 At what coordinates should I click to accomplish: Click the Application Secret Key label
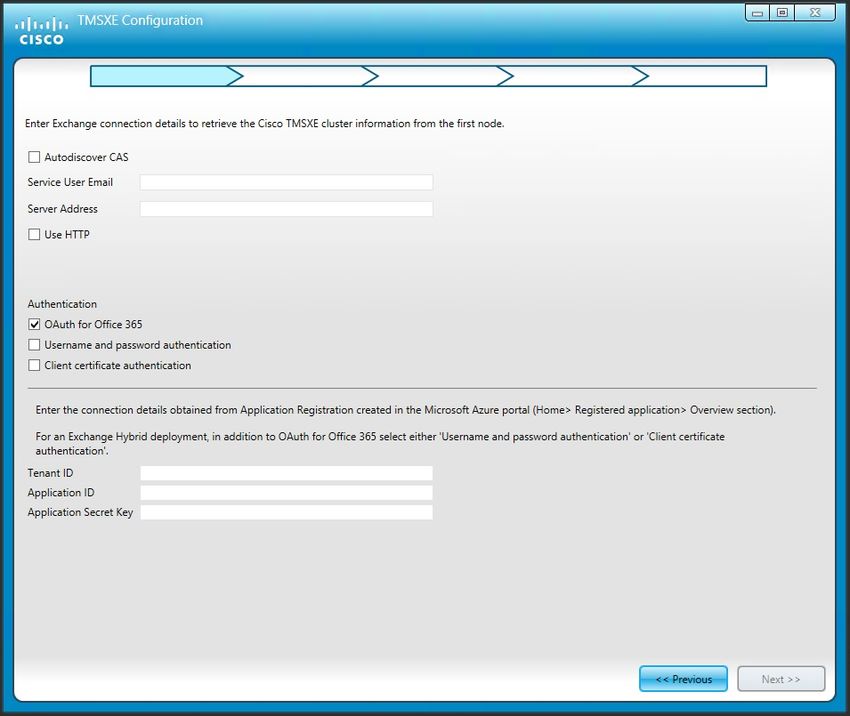pyautogui.click(x=80, y=512)
